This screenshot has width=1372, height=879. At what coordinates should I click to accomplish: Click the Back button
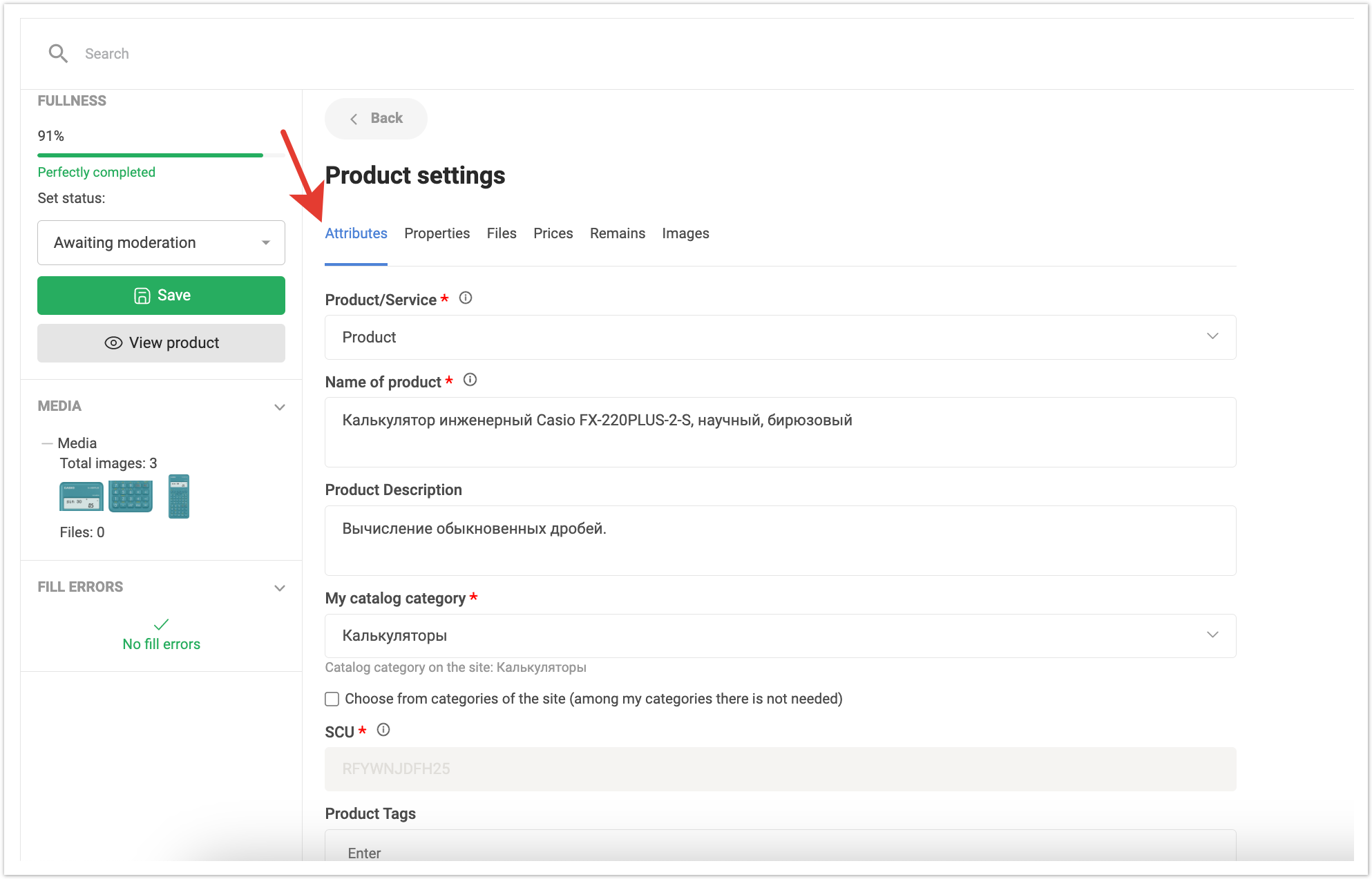pos(376,119)
